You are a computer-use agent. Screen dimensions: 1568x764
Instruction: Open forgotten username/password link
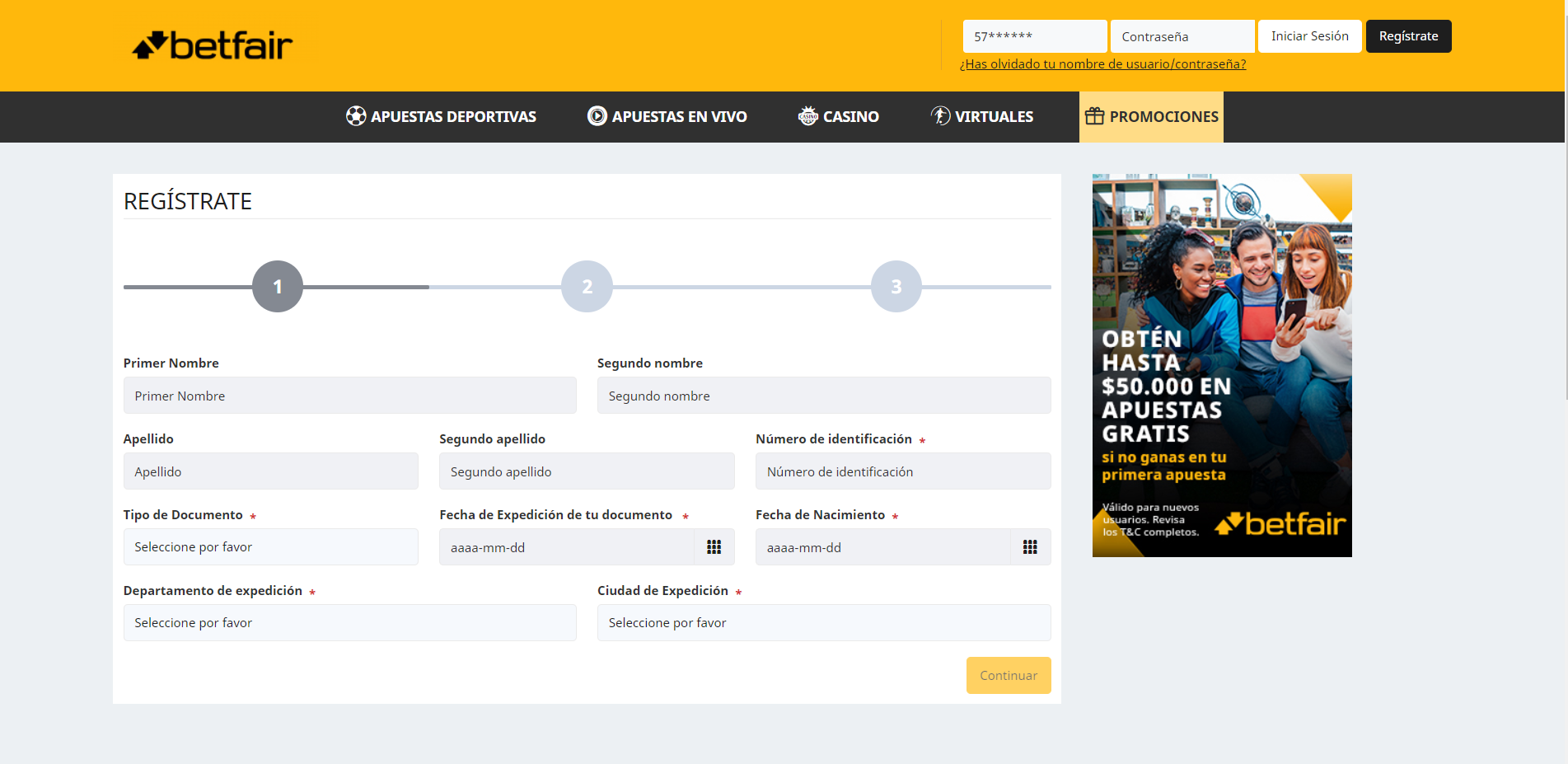1102,64
